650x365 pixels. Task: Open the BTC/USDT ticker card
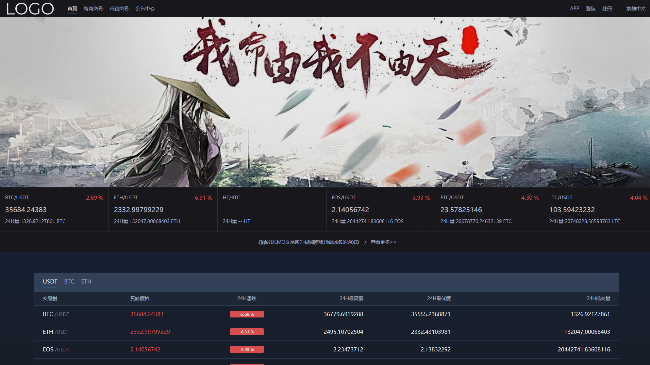coord(54,209)
